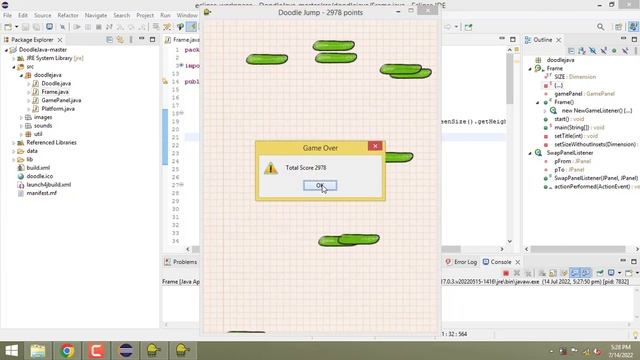Select Platform.java in Package Explorer

[58, 109]
